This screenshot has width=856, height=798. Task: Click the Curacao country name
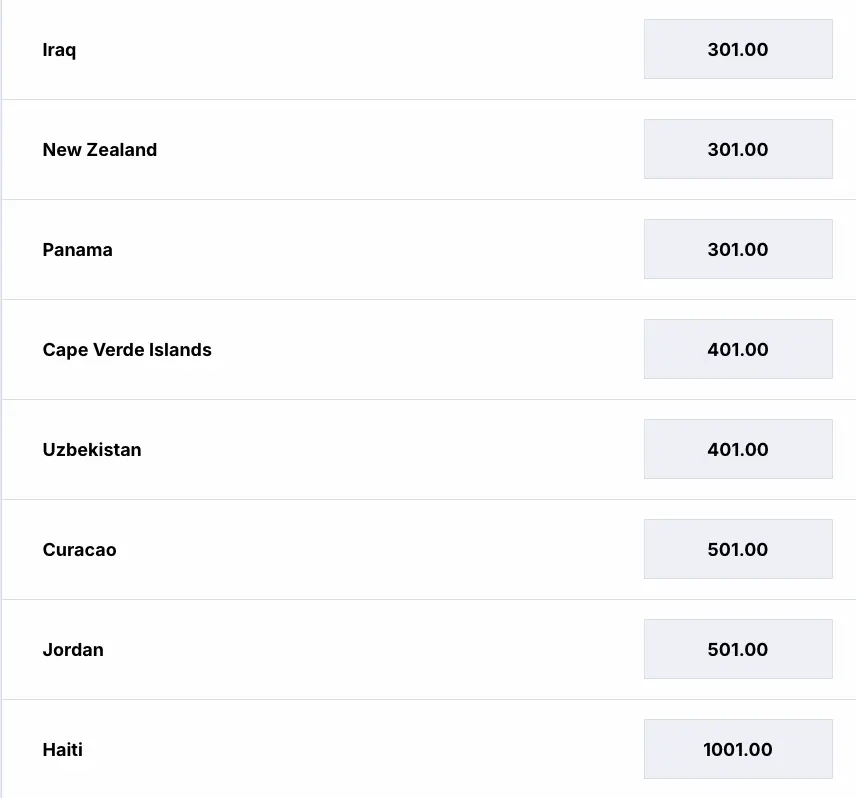pyautogui.click(x=79, y=550)
